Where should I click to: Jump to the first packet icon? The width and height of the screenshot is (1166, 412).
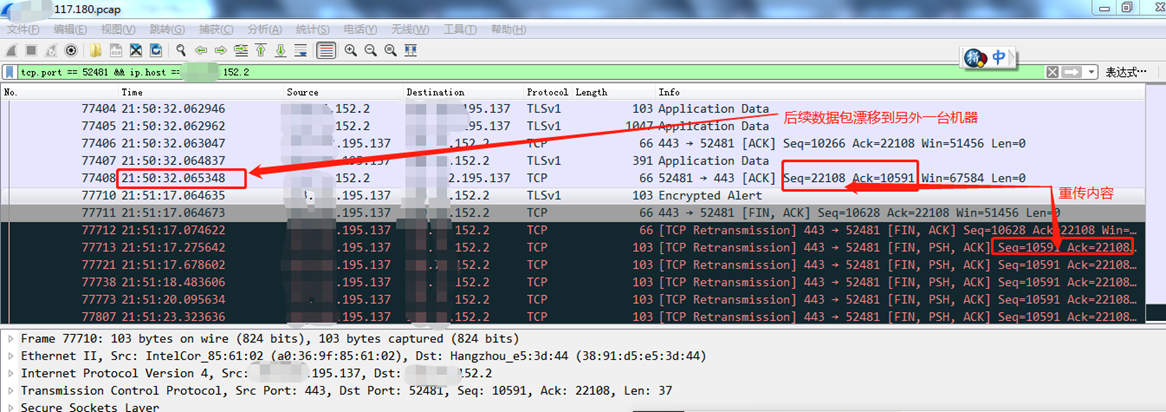point(261,50)
